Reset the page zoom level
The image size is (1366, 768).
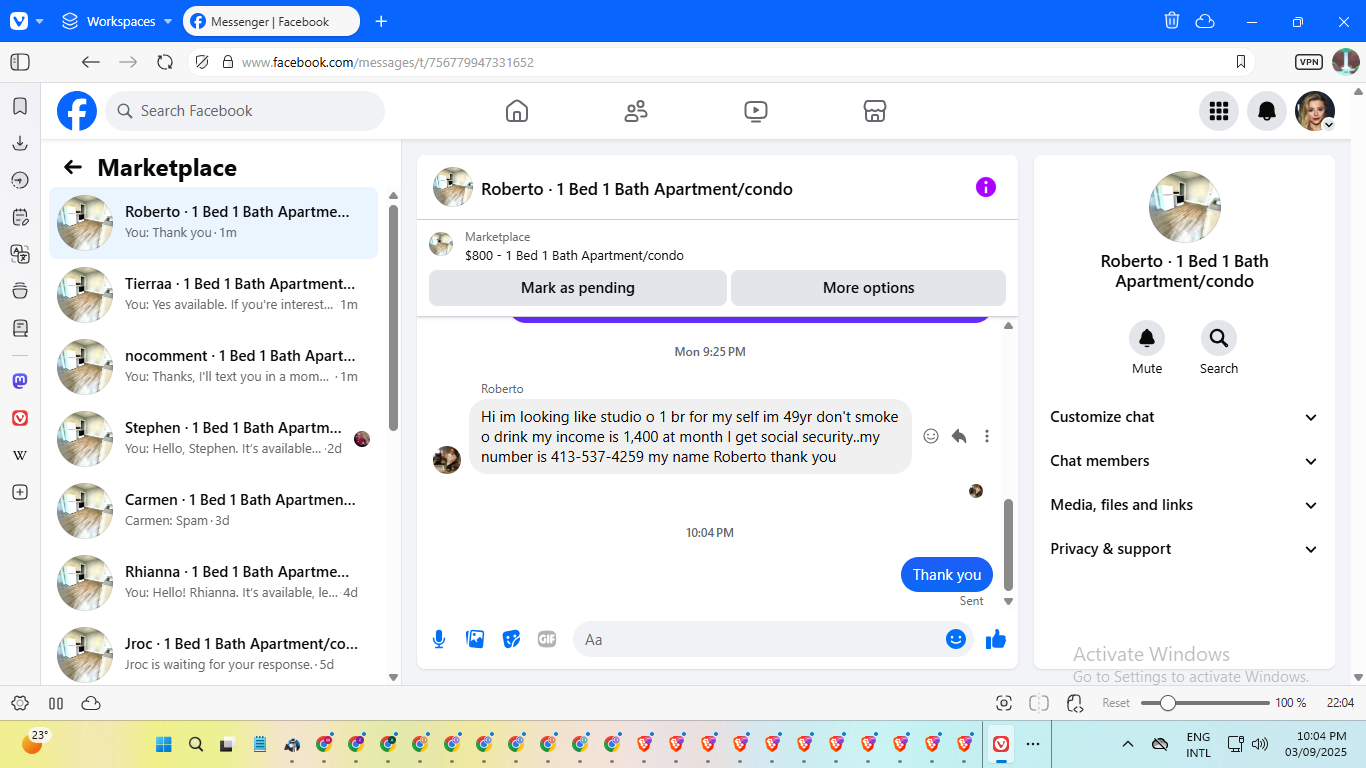[x=1116, y=703]
